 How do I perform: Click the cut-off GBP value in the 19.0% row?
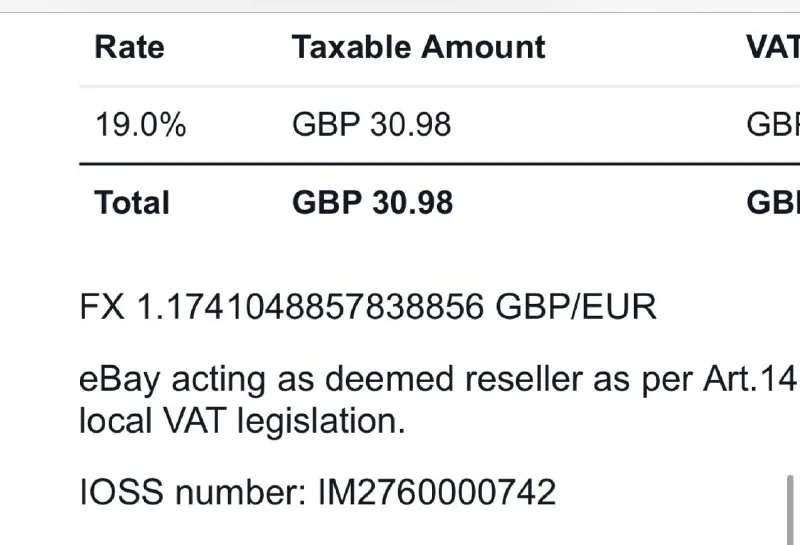coord(774,125)
